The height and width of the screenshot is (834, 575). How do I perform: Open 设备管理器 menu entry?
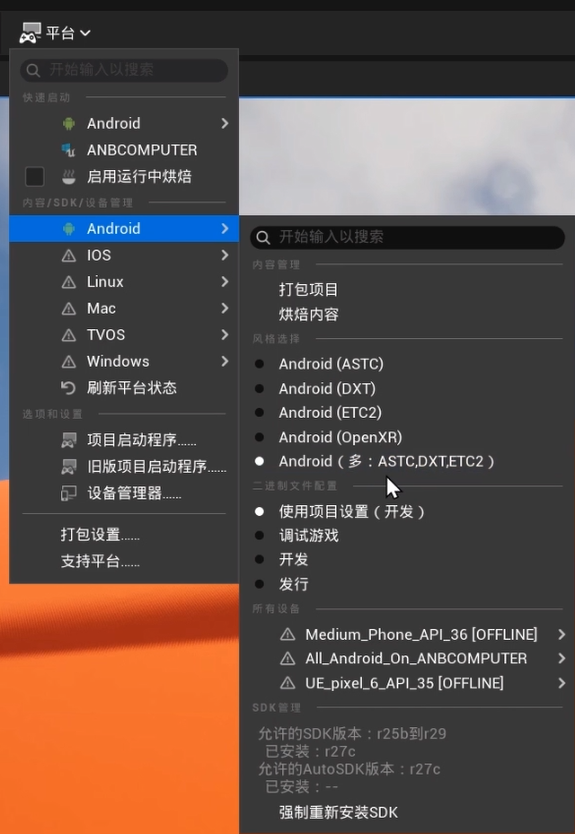pyautogui.click(x=124, y=494)
